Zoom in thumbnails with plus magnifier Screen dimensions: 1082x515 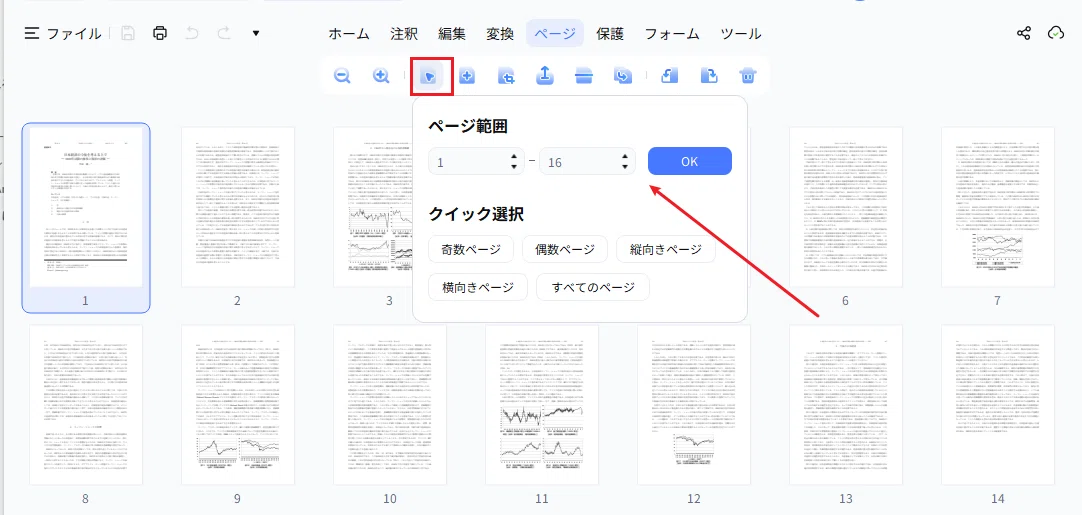[x=381, y=76]
